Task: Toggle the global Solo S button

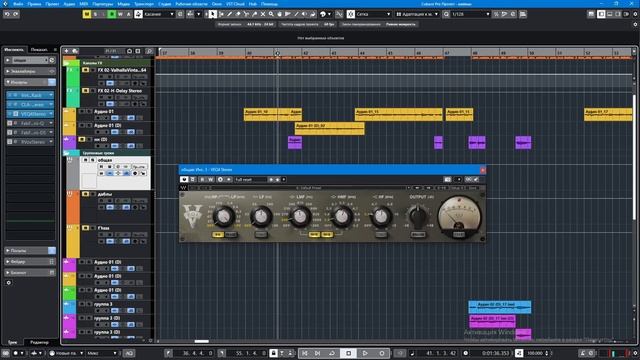Action: pos(95,14)
